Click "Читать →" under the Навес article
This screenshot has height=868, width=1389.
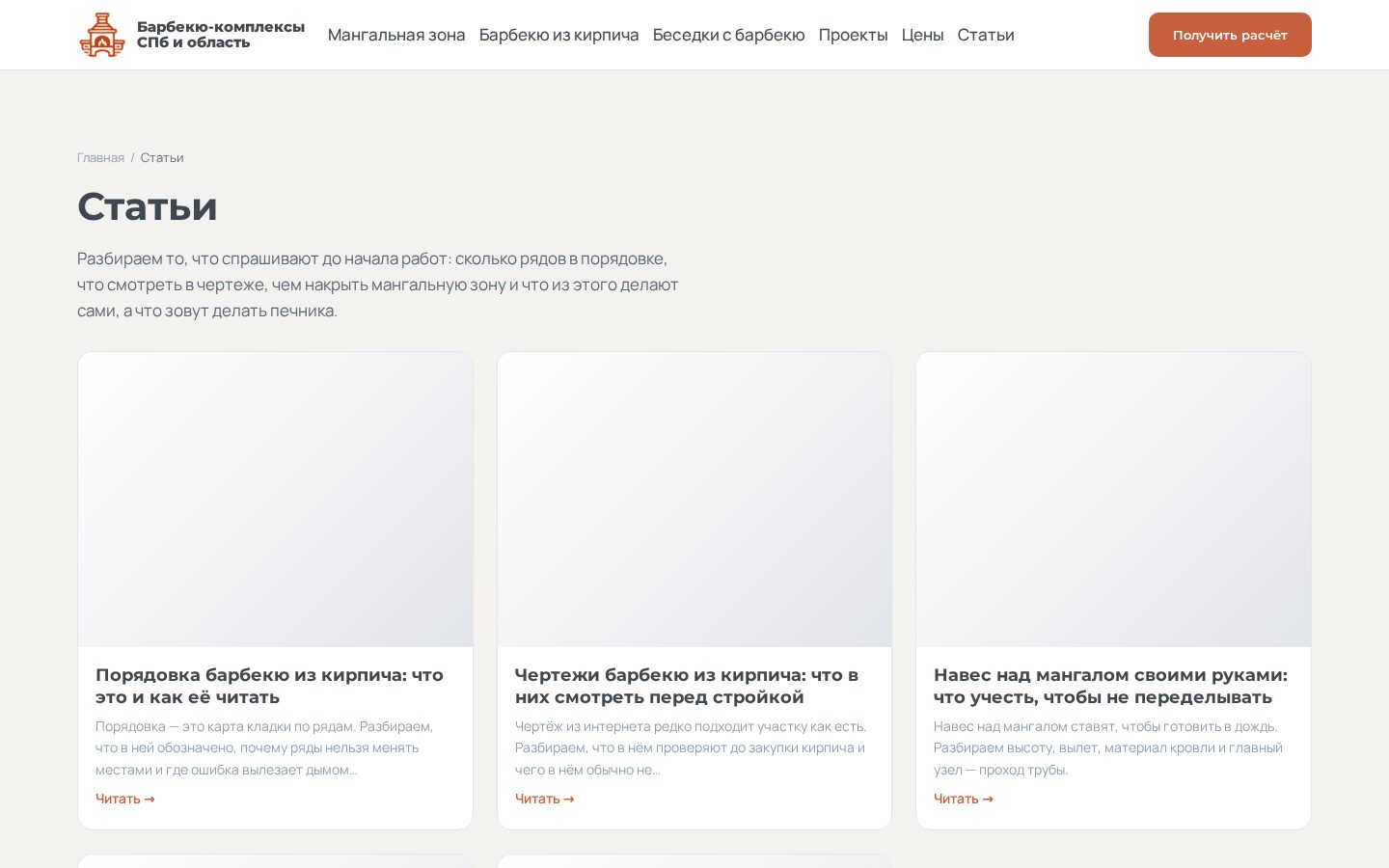click(x=964, y=799)
